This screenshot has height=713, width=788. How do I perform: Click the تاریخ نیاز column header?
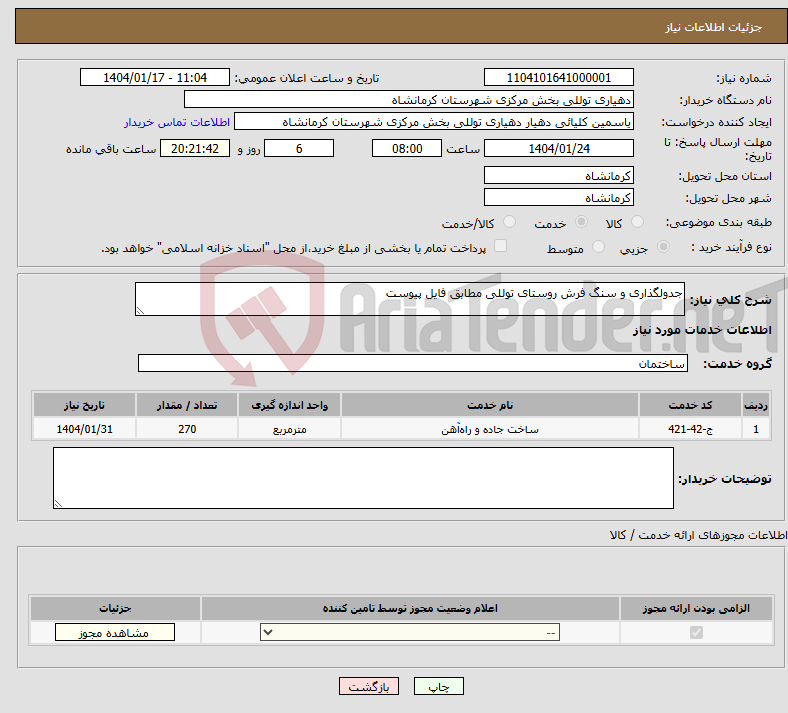84,405
